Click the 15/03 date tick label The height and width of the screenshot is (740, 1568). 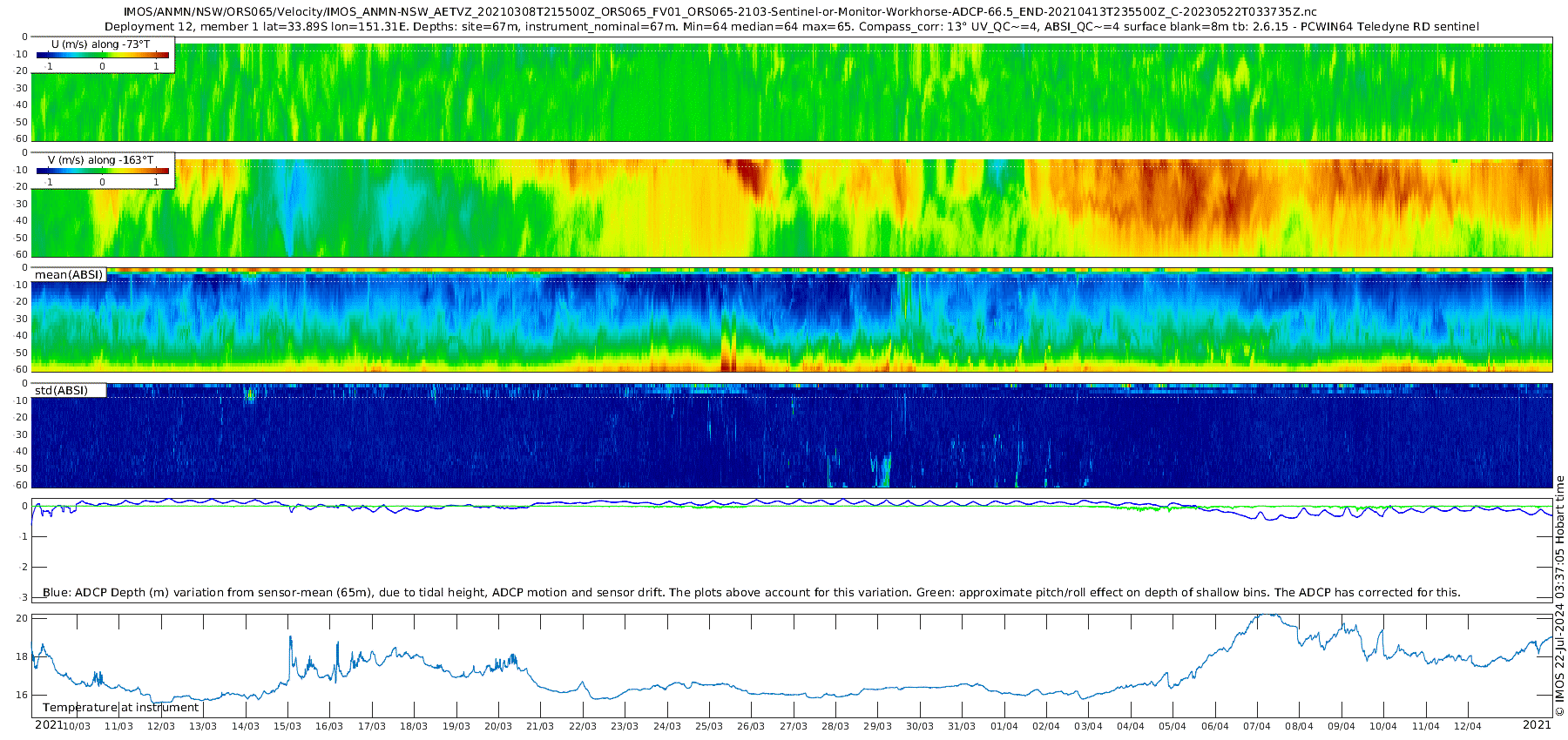coord(287,726)
